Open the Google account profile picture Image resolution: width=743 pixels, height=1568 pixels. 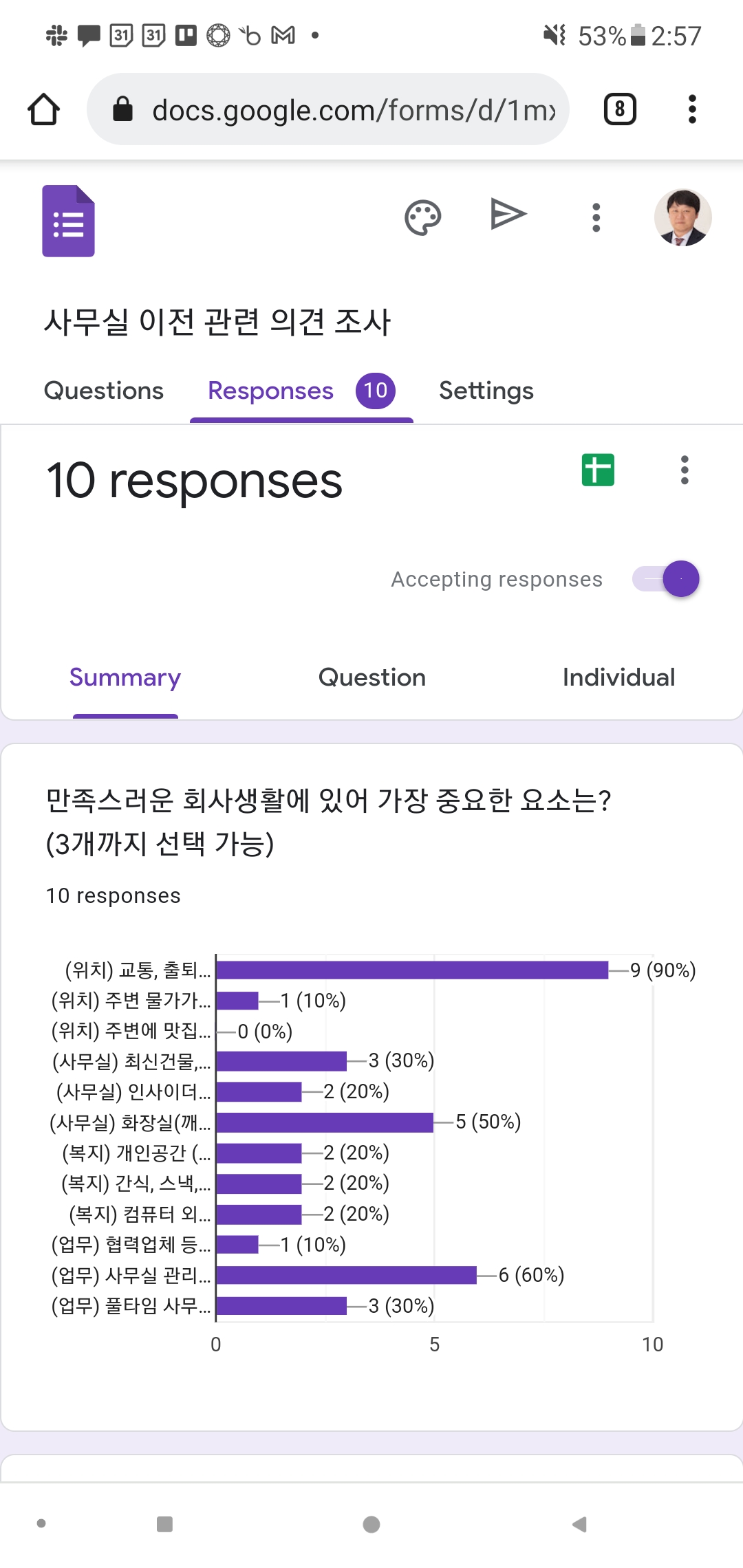tap(682, 218)
